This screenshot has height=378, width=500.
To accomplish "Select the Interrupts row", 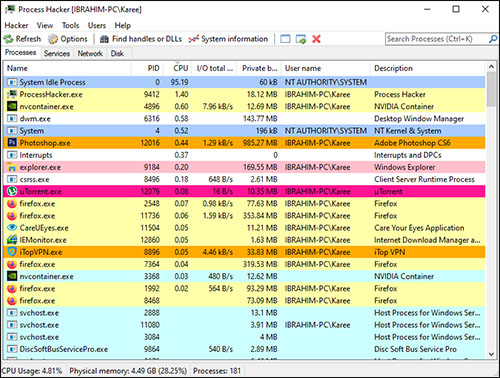I will click(x=244, y=155).
